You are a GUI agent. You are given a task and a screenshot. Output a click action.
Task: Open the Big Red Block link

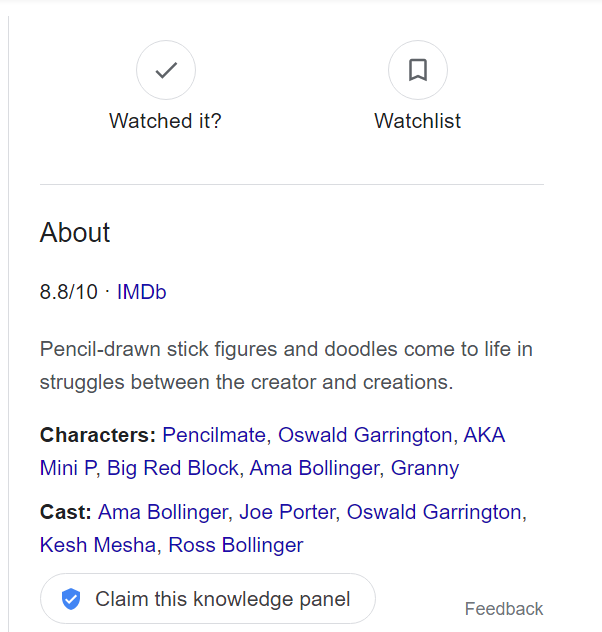click(x=173, y=468)
